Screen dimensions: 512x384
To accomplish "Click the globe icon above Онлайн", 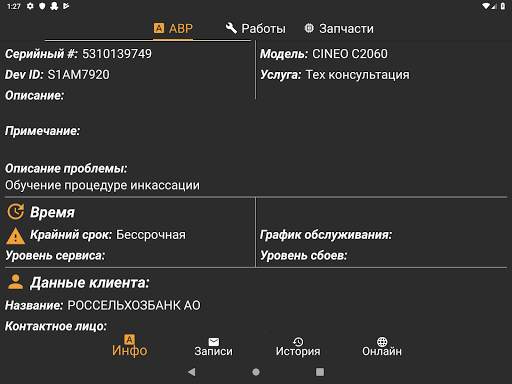I will [x=382, y=342].
